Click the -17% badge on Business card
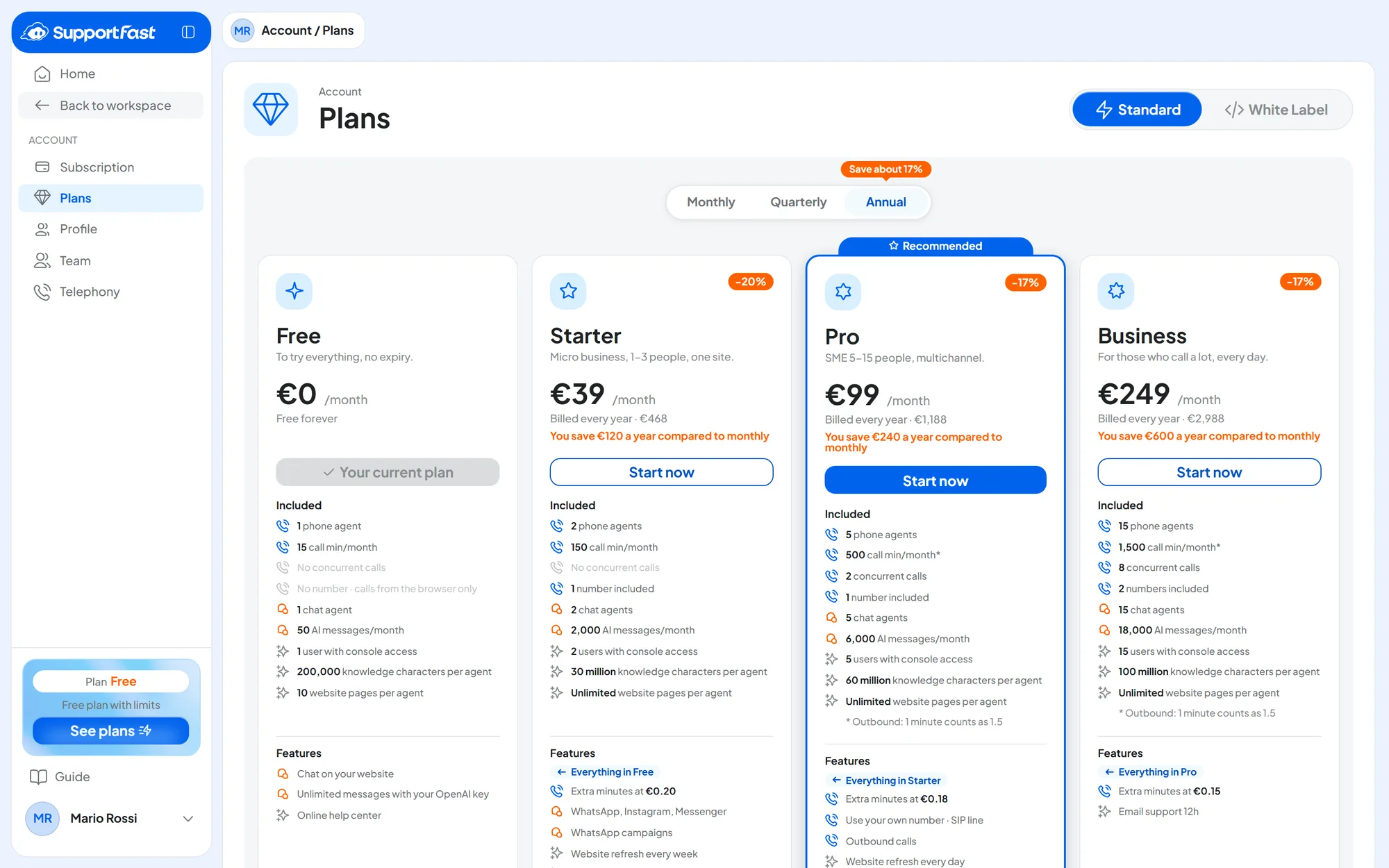This screenshot has height=868, width=1389. click(x=1300, y=282)
